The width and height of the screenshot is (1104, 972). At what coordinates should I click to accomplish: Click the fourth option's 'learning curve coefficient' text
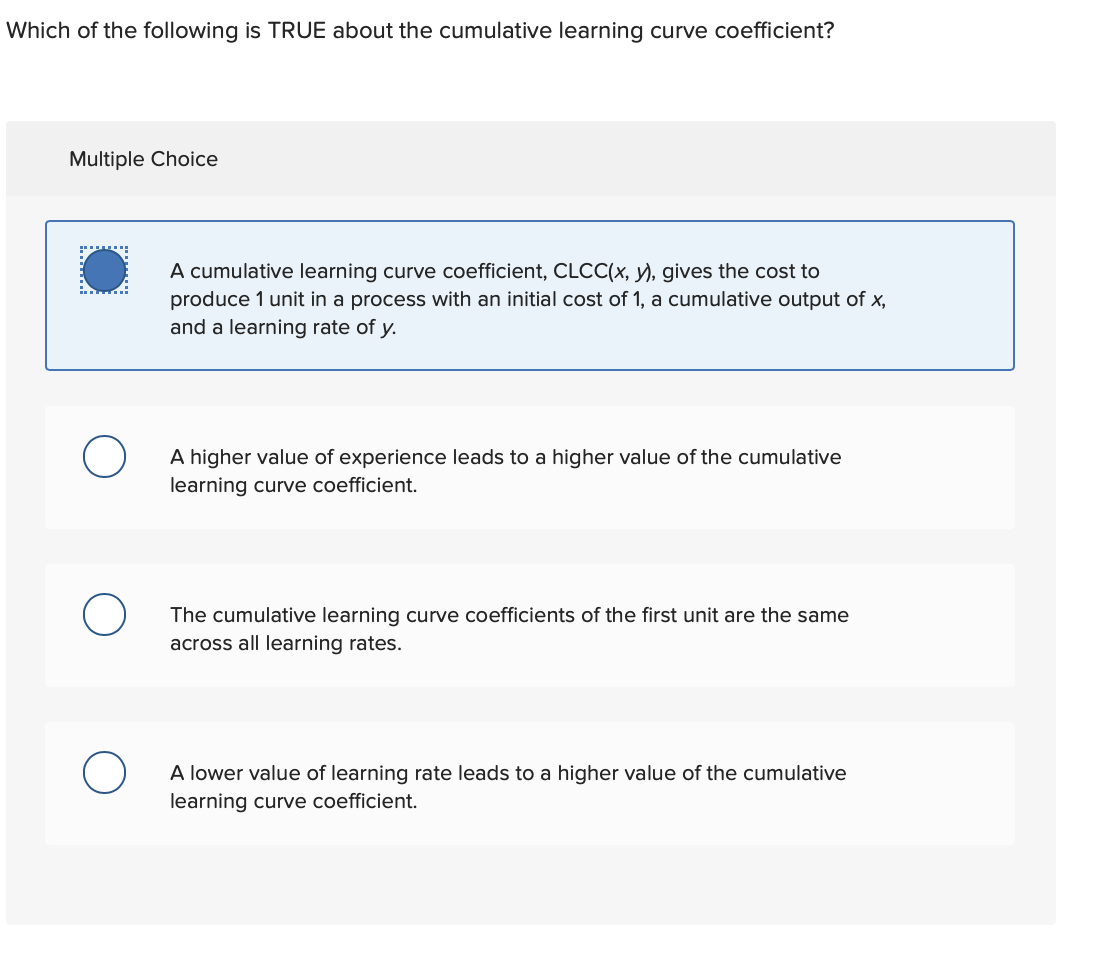pyautogui.click(x=293, y=801)
